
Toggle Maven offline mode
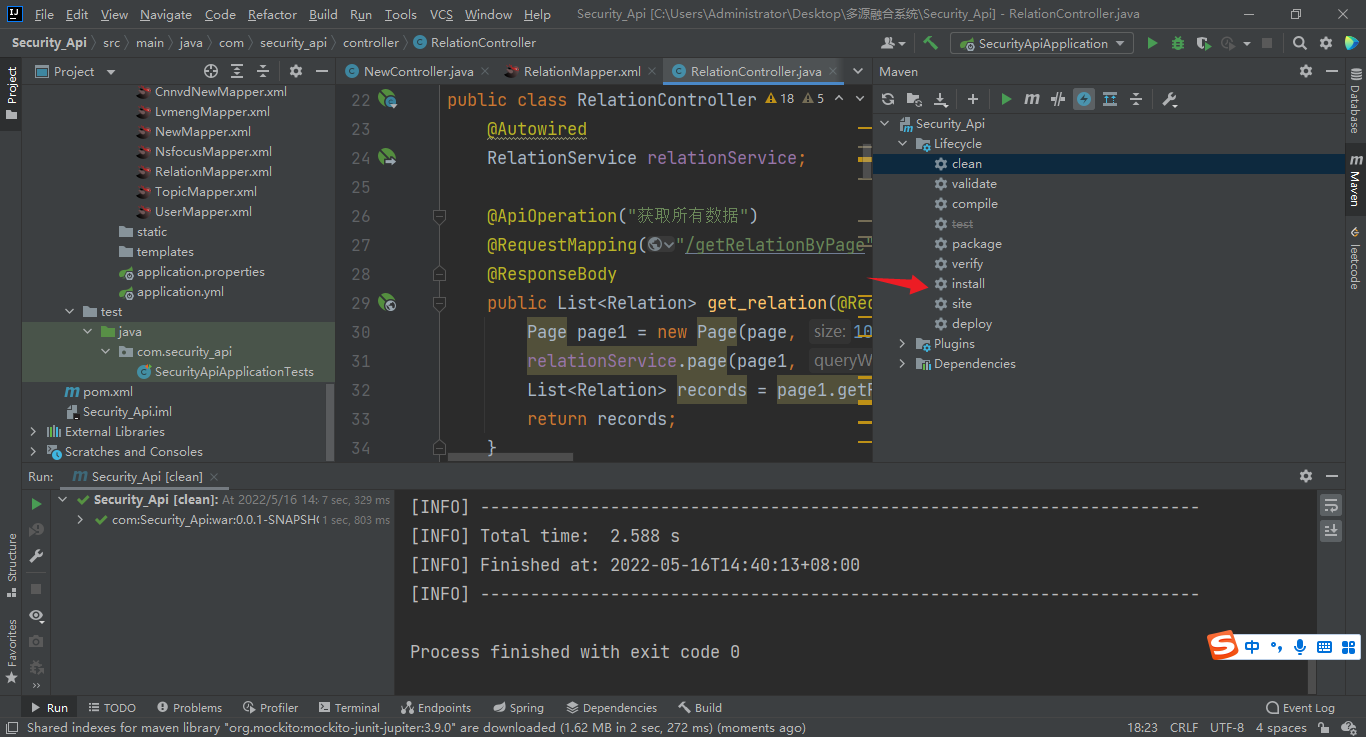pyautogui.click(x=1058, y=99)
